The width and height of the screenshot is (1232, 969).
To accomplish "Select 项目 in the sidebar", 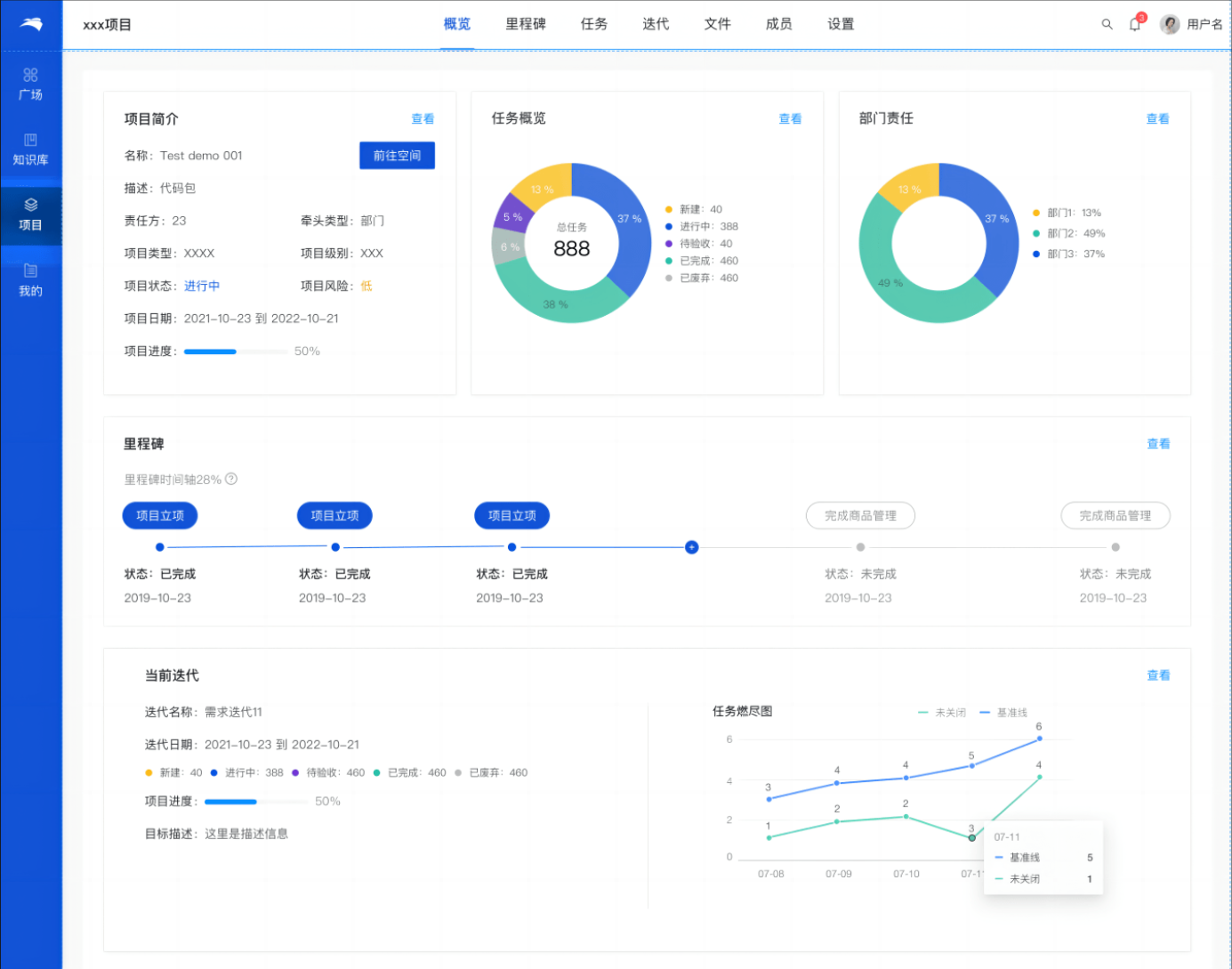I will click(30, 215).
